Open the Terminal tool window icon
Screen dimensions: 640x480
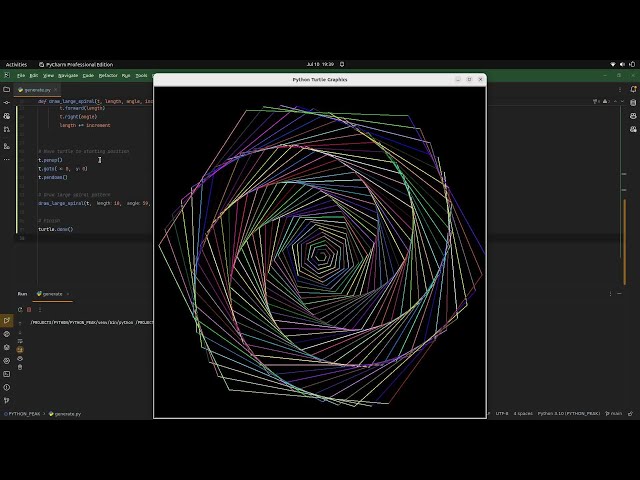[7, 374]
